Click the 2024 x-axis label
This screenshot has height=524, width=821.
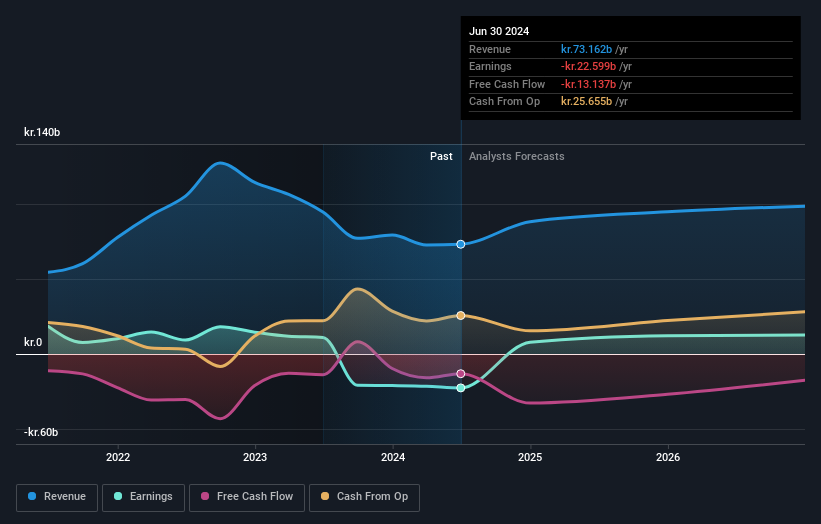tap(393, 458)
